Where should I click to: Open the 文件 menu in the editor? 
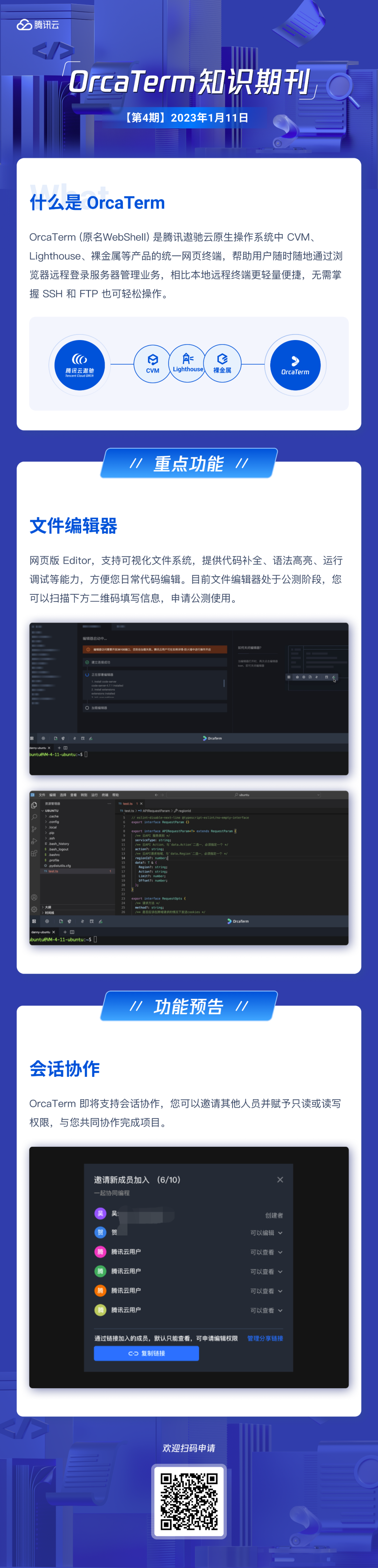click(42, 795)
